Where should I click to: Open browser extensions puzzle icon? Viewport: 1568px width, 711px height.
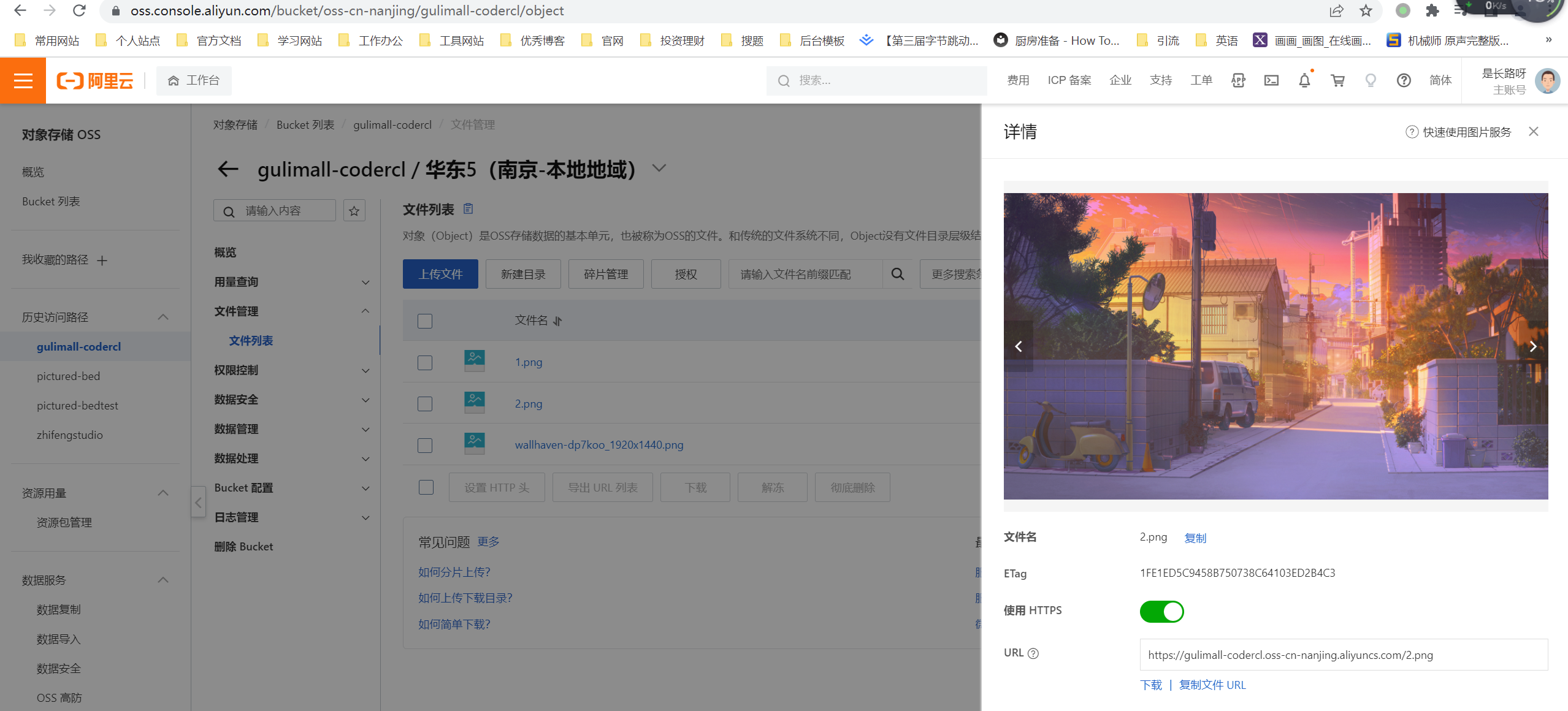coord(1432,10)
